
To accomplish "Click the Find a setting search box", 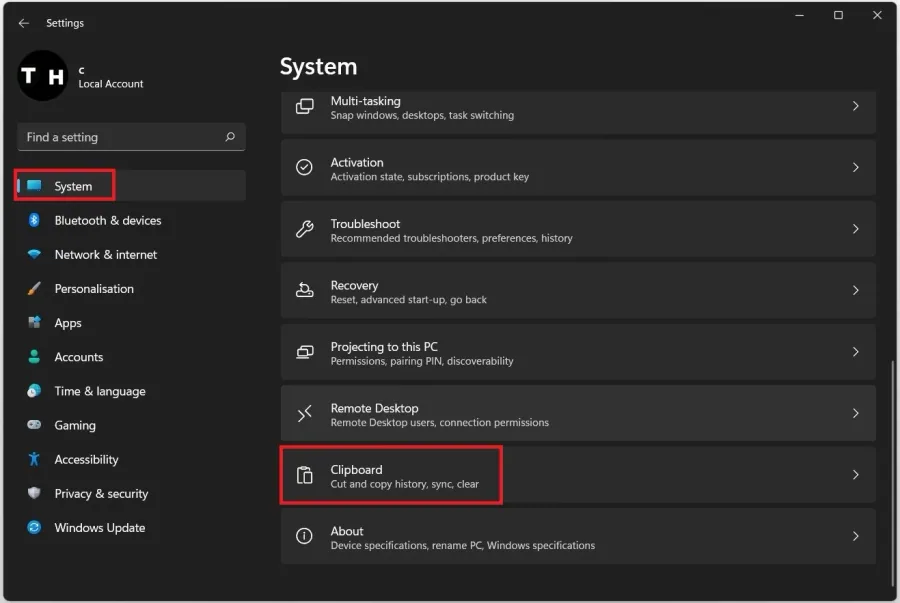I will click(131, 137).
